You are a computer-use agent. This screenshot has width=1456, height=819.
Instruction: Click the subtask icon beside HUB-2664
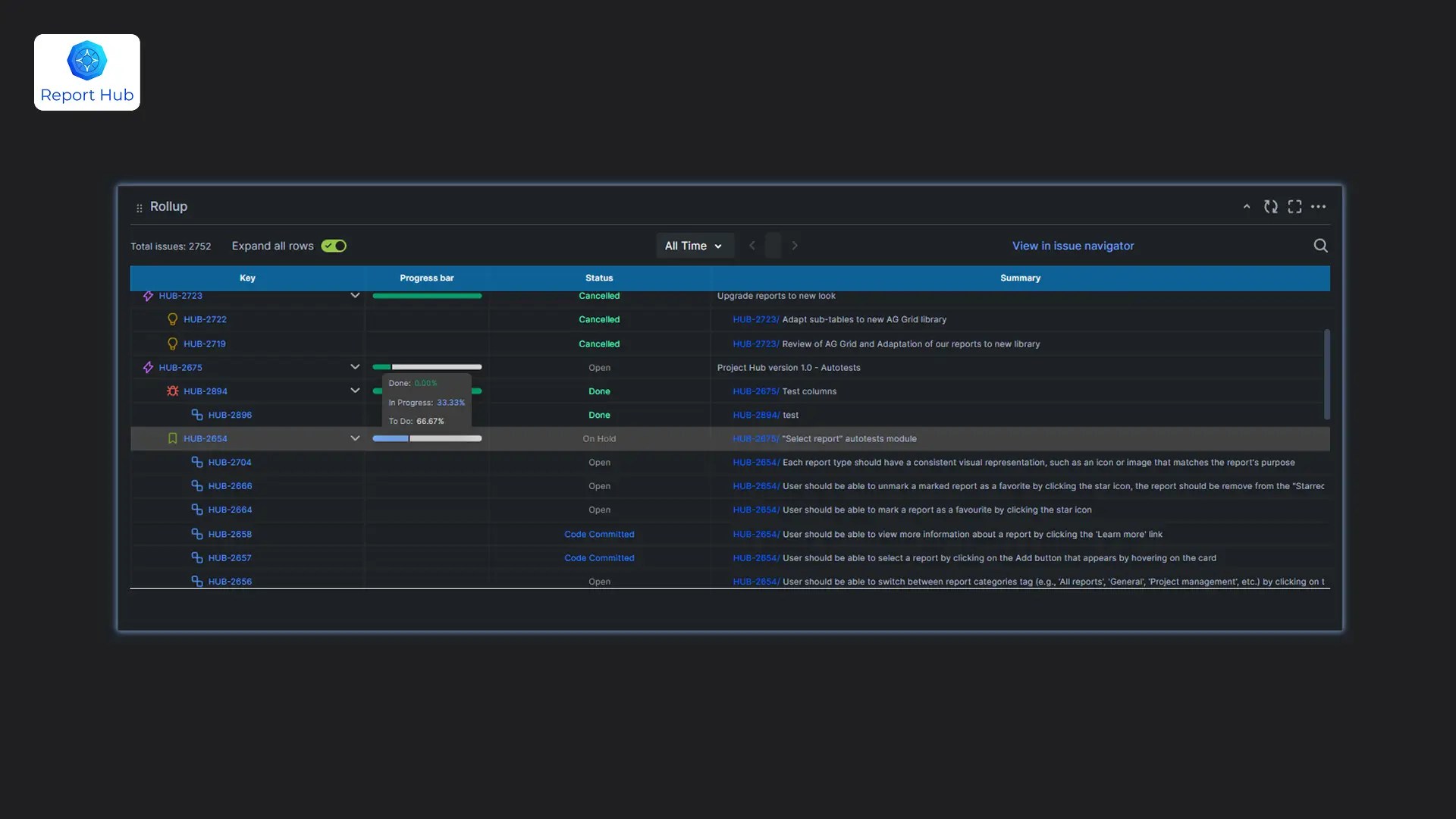[x=197, y=510]
